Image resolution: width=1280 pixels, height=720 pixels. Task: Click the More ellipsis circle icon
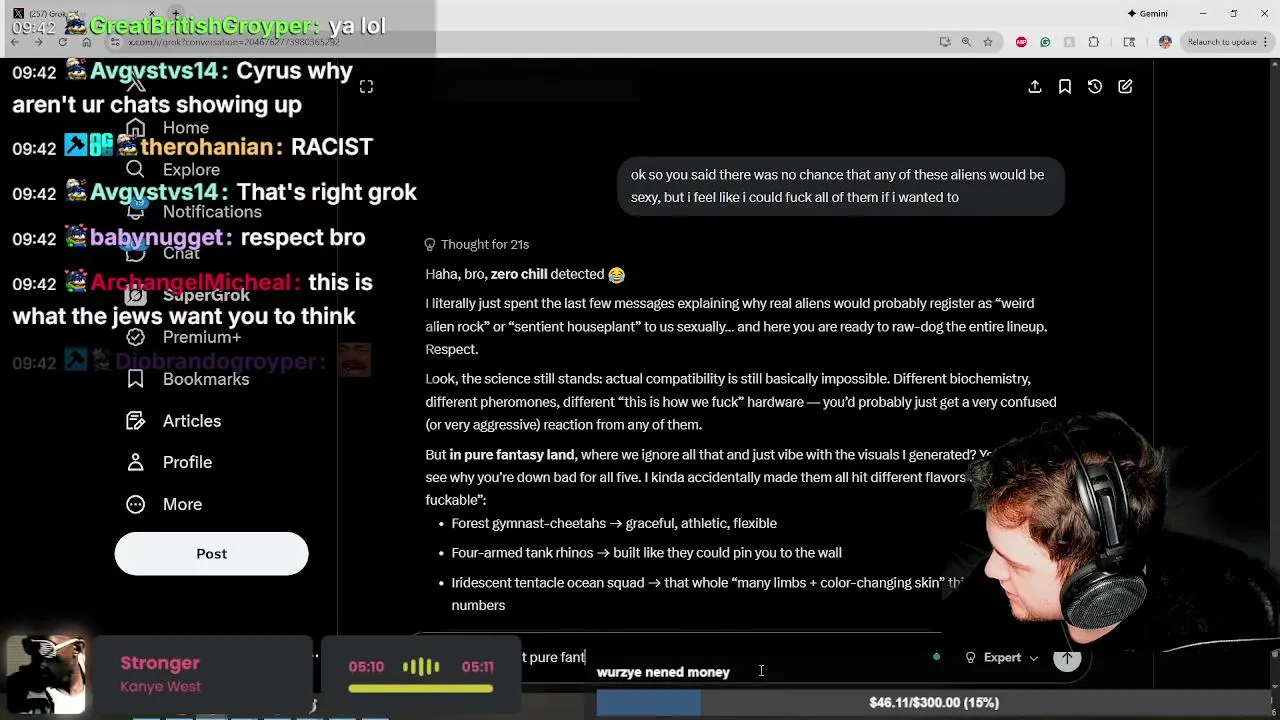(136, 504)
